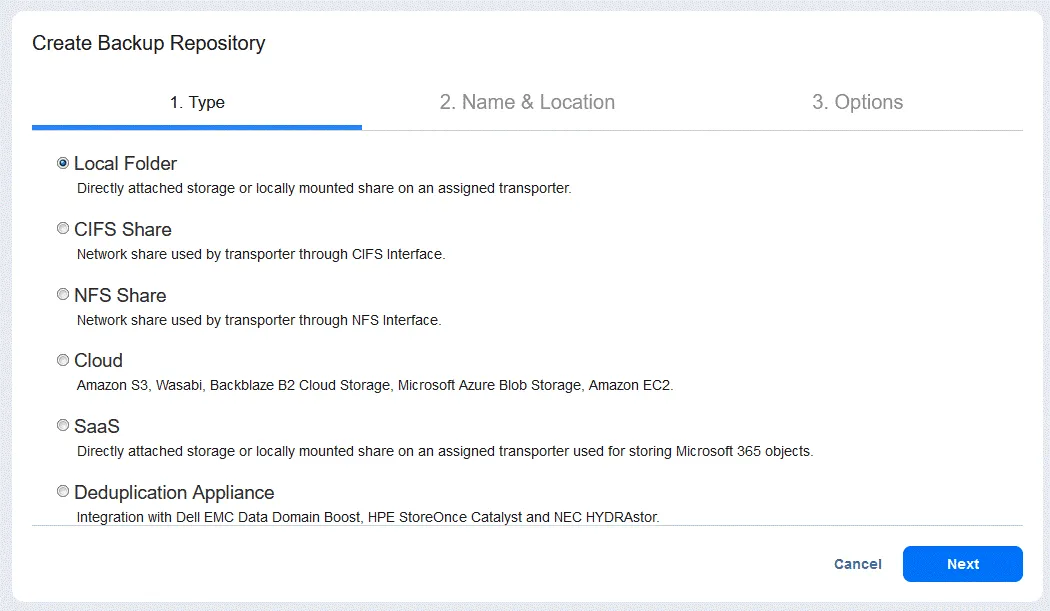Choose the Deduplication Appliance radio button
The width and height of the screenshot is (1050, 611).
pos(64,492)
